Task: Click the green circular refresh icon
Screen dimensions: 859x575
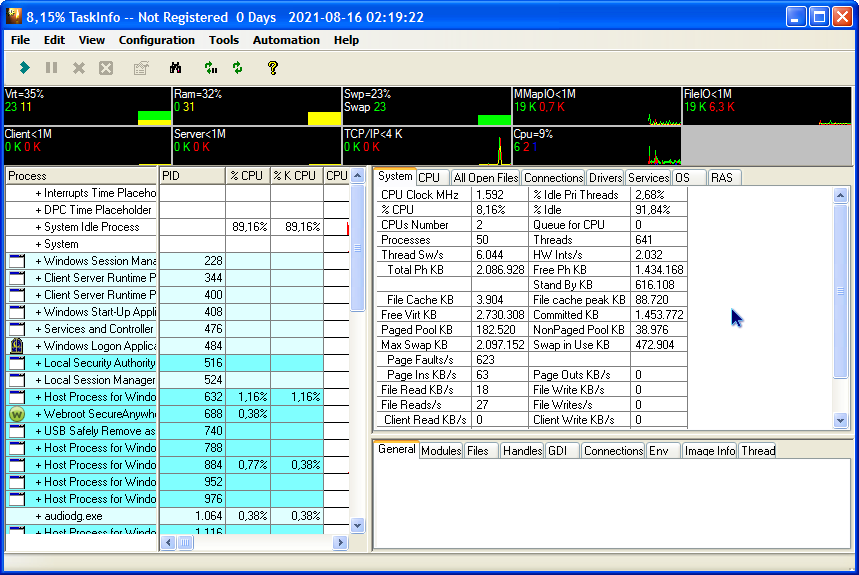Action: point(238,68)
